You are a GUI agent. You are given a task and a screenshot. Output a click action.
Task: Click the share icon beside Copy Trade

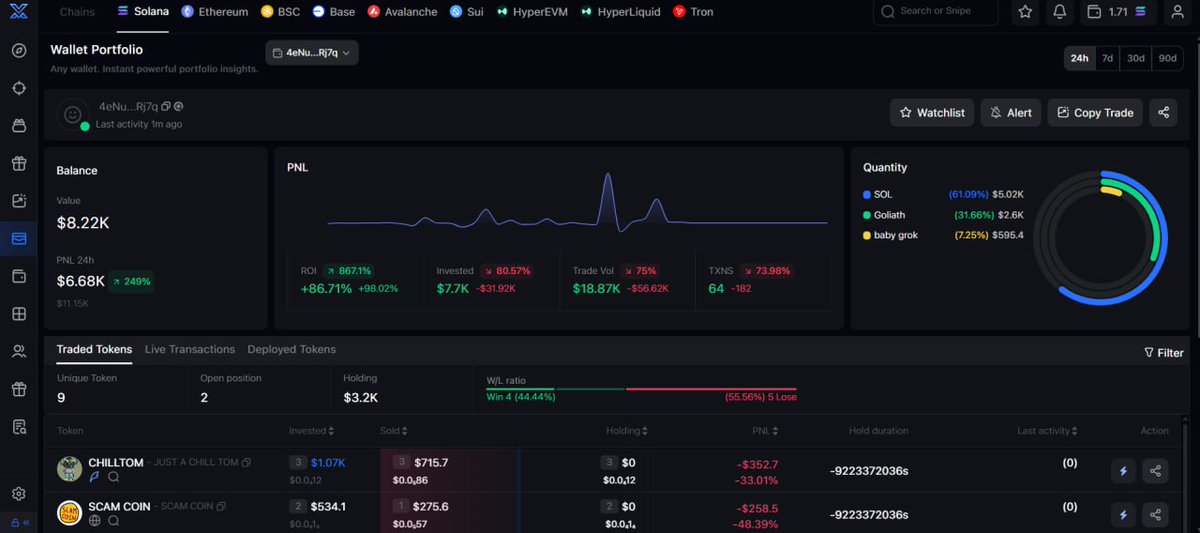(x=1163, y=112)
